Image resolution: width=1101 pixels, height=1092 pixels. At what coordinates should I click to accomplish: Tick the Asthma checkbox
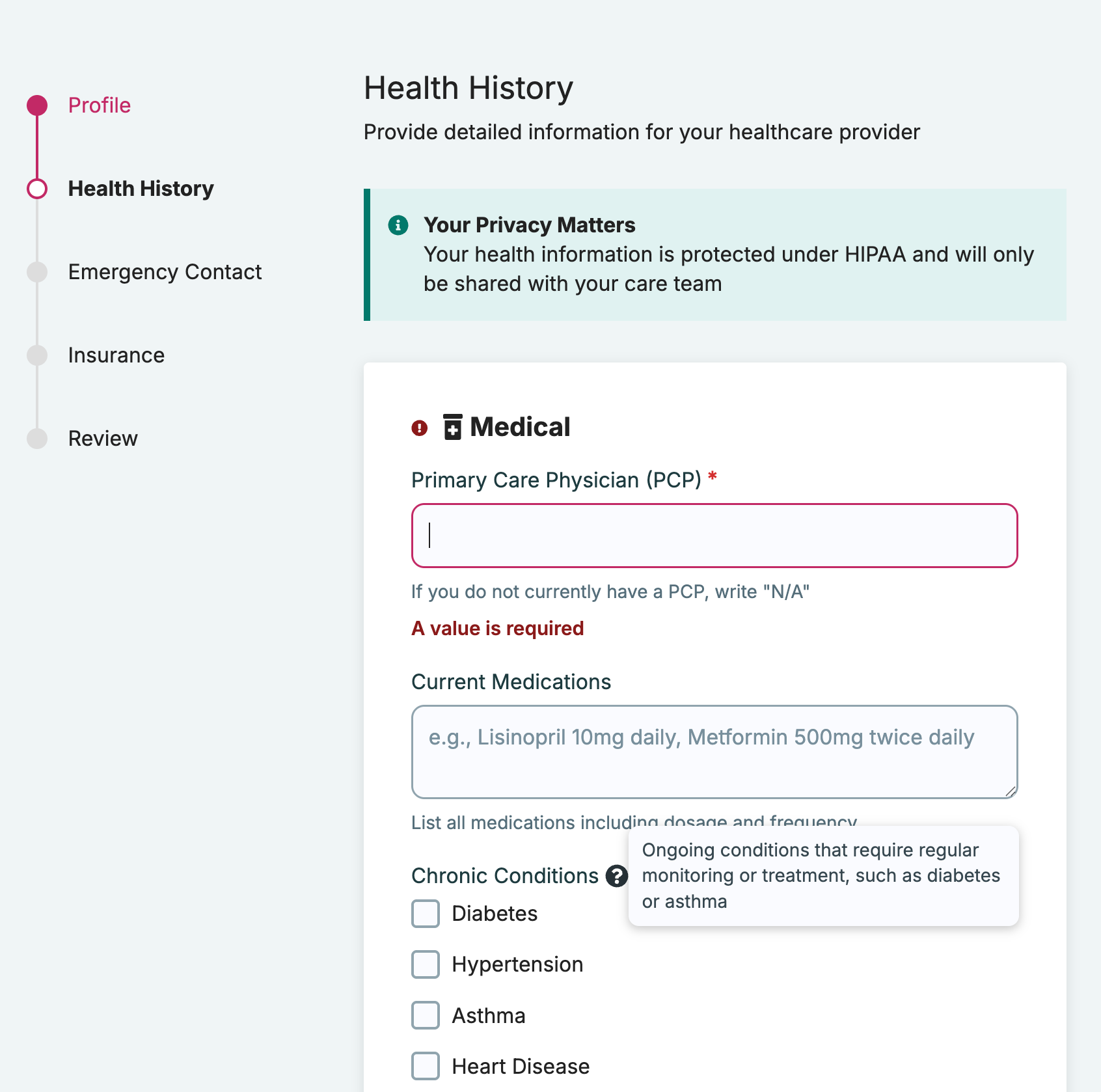pyautogui.click(x=426, y=1015)
